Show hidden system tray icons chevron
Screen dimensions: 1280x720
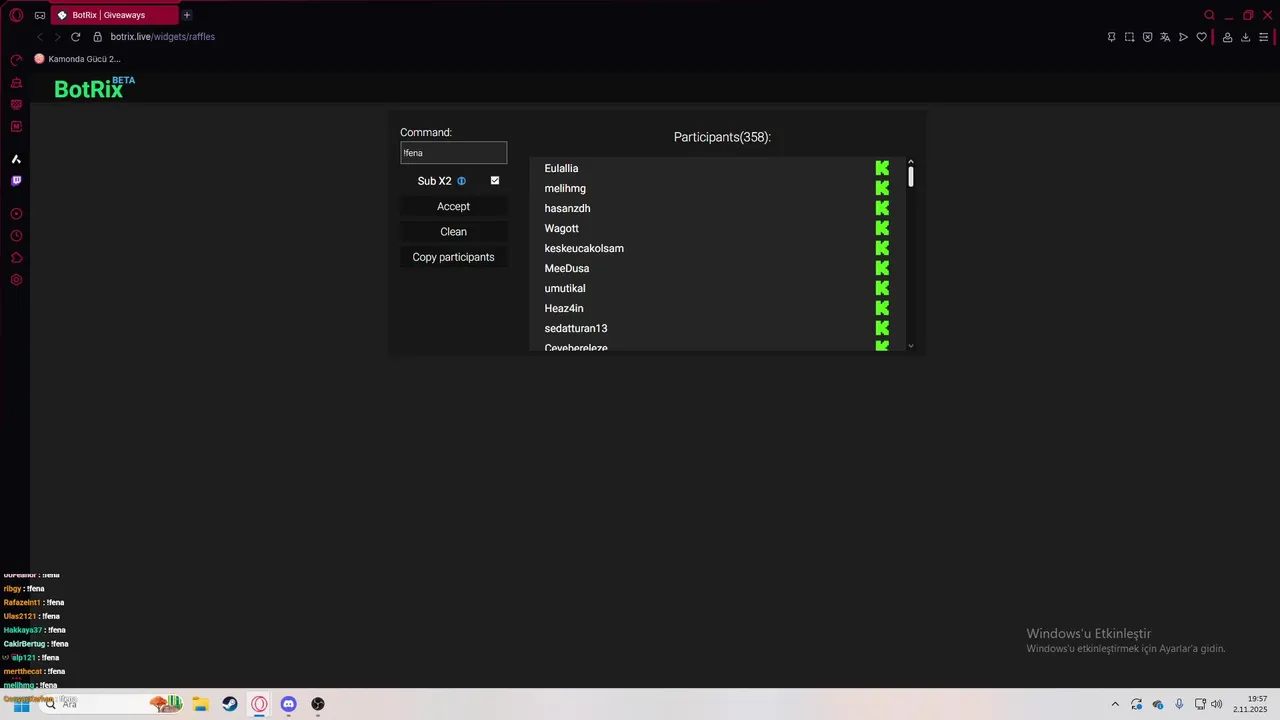[x=1115, y=704]
